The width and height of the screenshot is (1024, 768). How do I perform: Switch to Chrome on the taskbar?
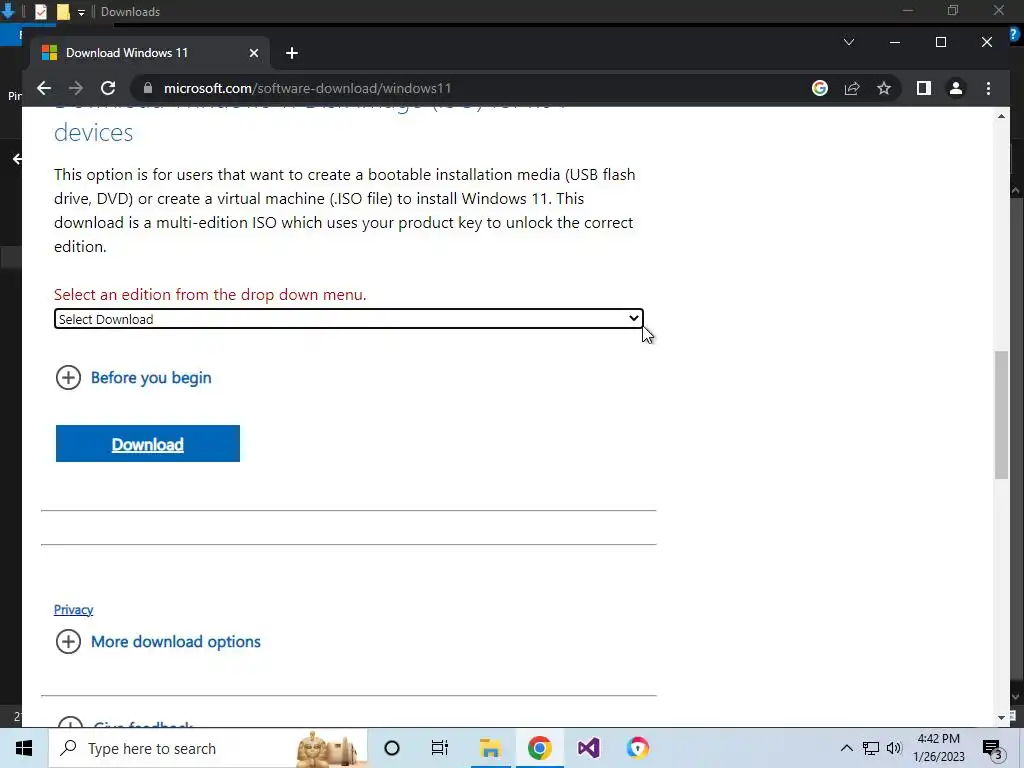539,748
